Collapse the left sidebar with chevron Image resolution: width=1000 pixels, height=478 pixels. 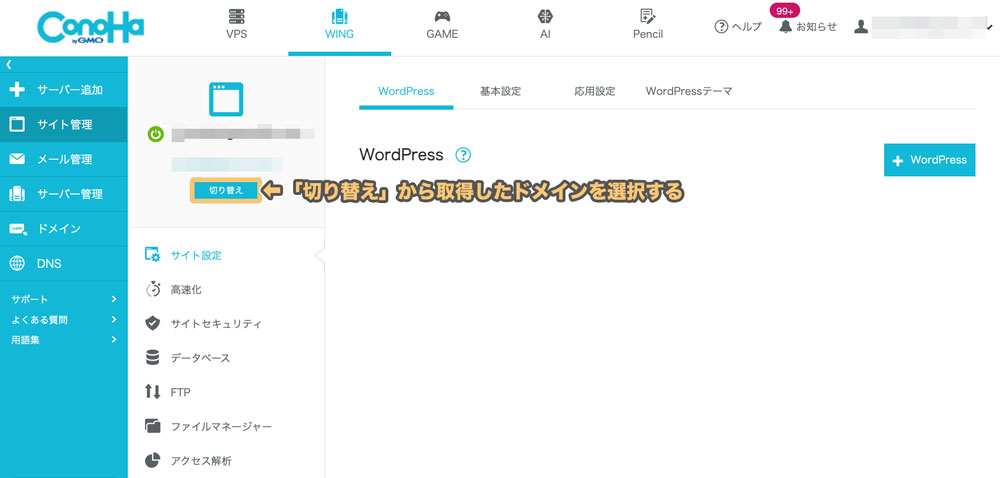pyautogui.click(x=9, y=64)
